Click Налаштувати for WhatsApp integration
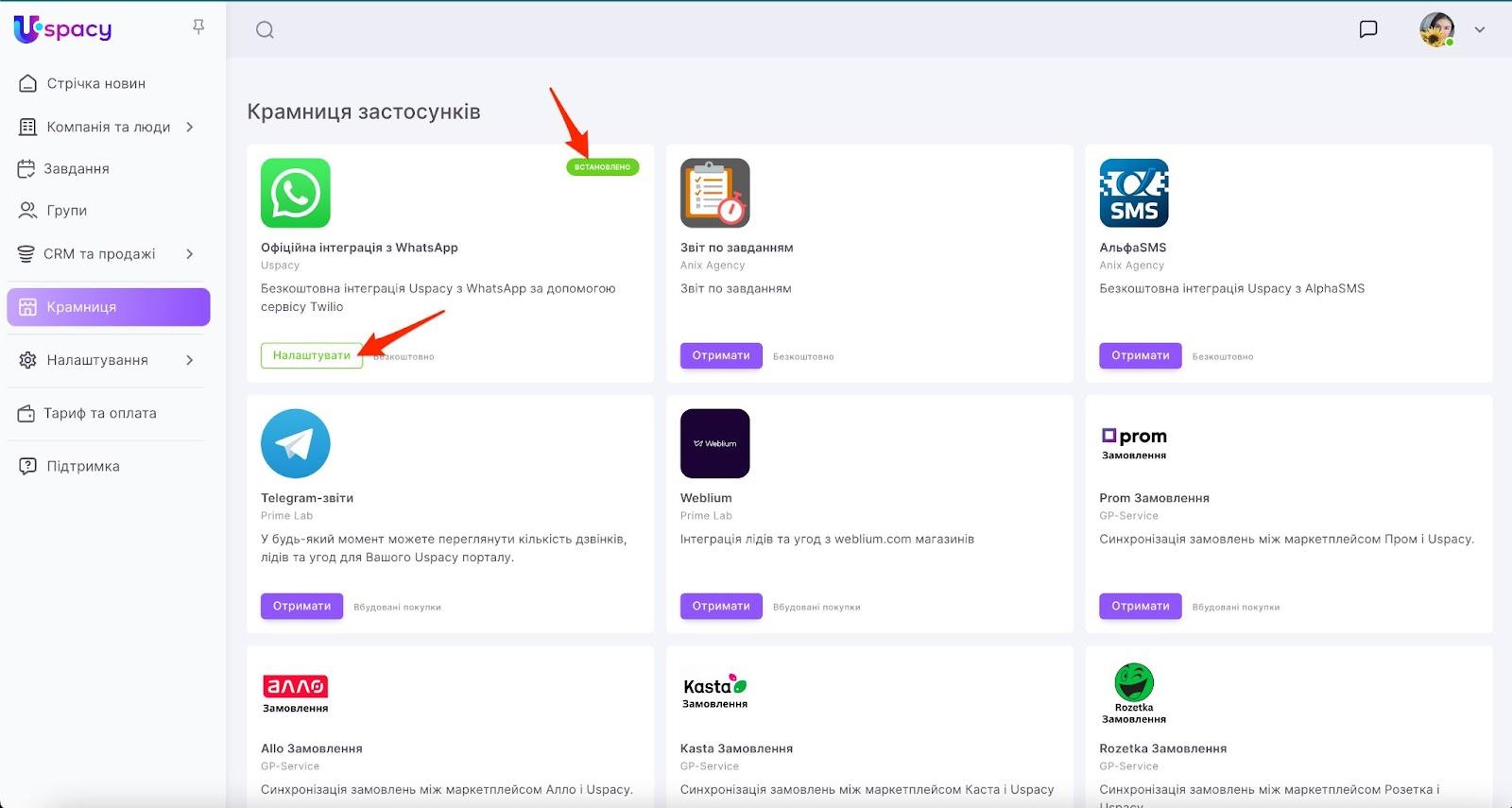Screen dimensions: 1512x808 point(312,355)
